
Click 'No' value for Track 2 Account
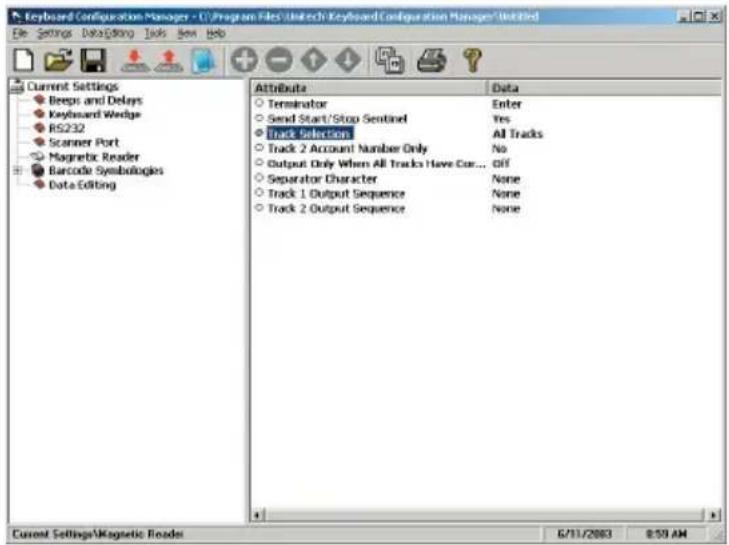coord(499,149)
